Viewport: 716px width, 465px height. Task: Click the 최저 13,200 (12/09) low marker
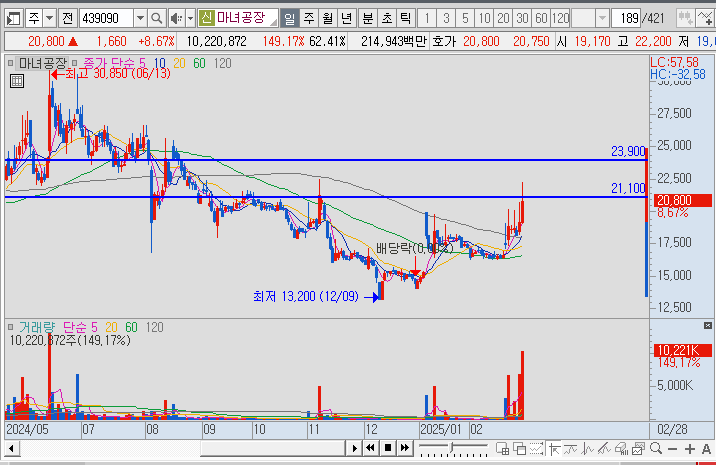316,296
